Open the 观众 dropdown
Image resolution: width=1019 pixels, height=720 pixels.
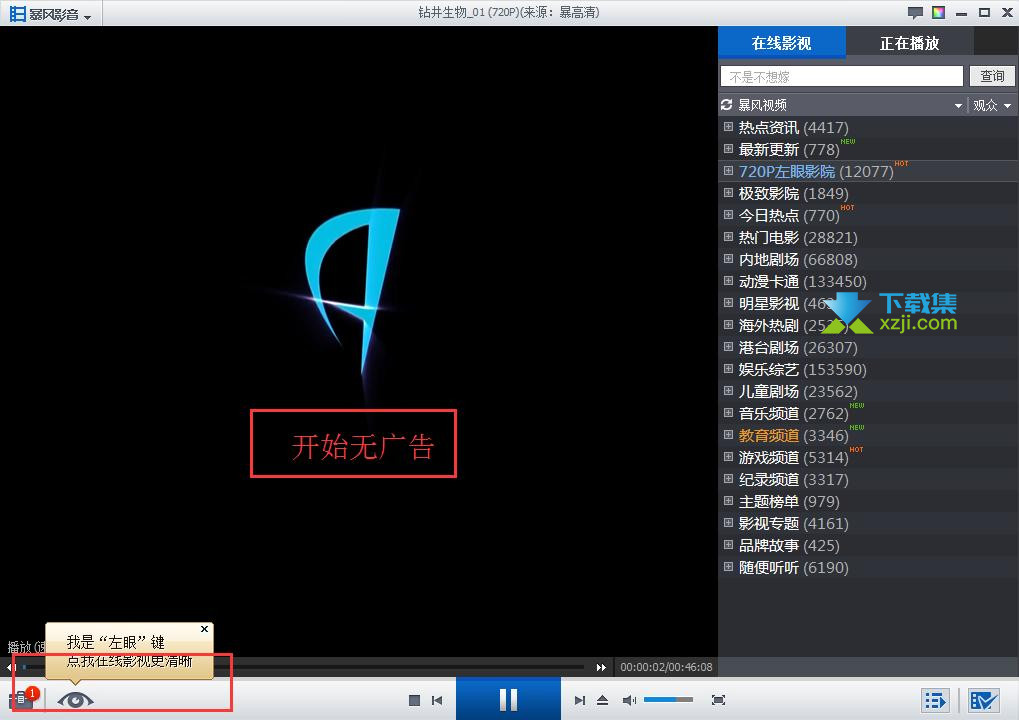tap(992, 105)
